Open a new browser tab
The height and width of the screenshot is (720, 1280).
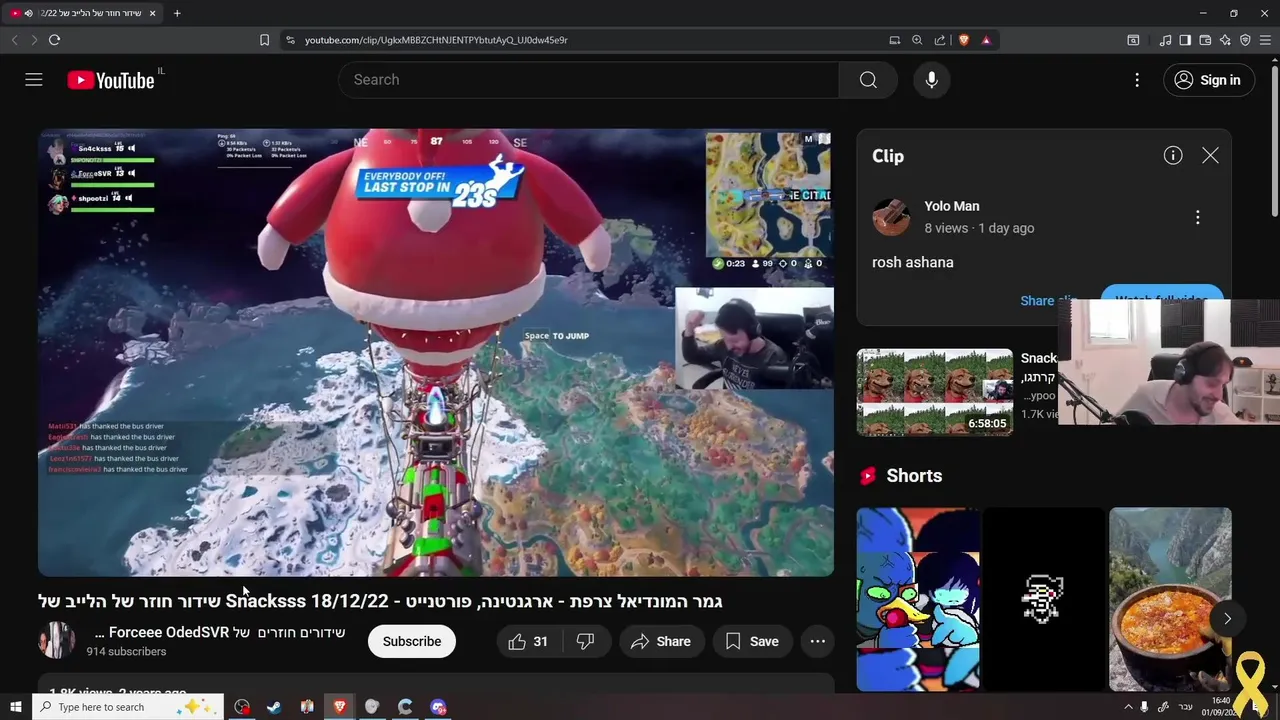pyautogui.click(x=177, y=13)
